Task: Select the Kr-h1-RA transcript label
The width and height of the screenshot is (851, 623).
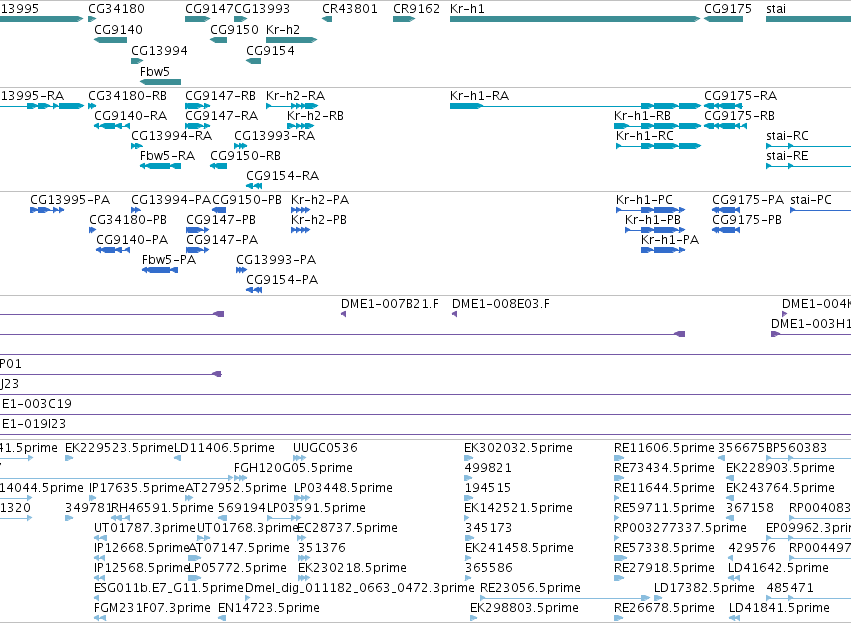Action: click(x=479, y=96)
